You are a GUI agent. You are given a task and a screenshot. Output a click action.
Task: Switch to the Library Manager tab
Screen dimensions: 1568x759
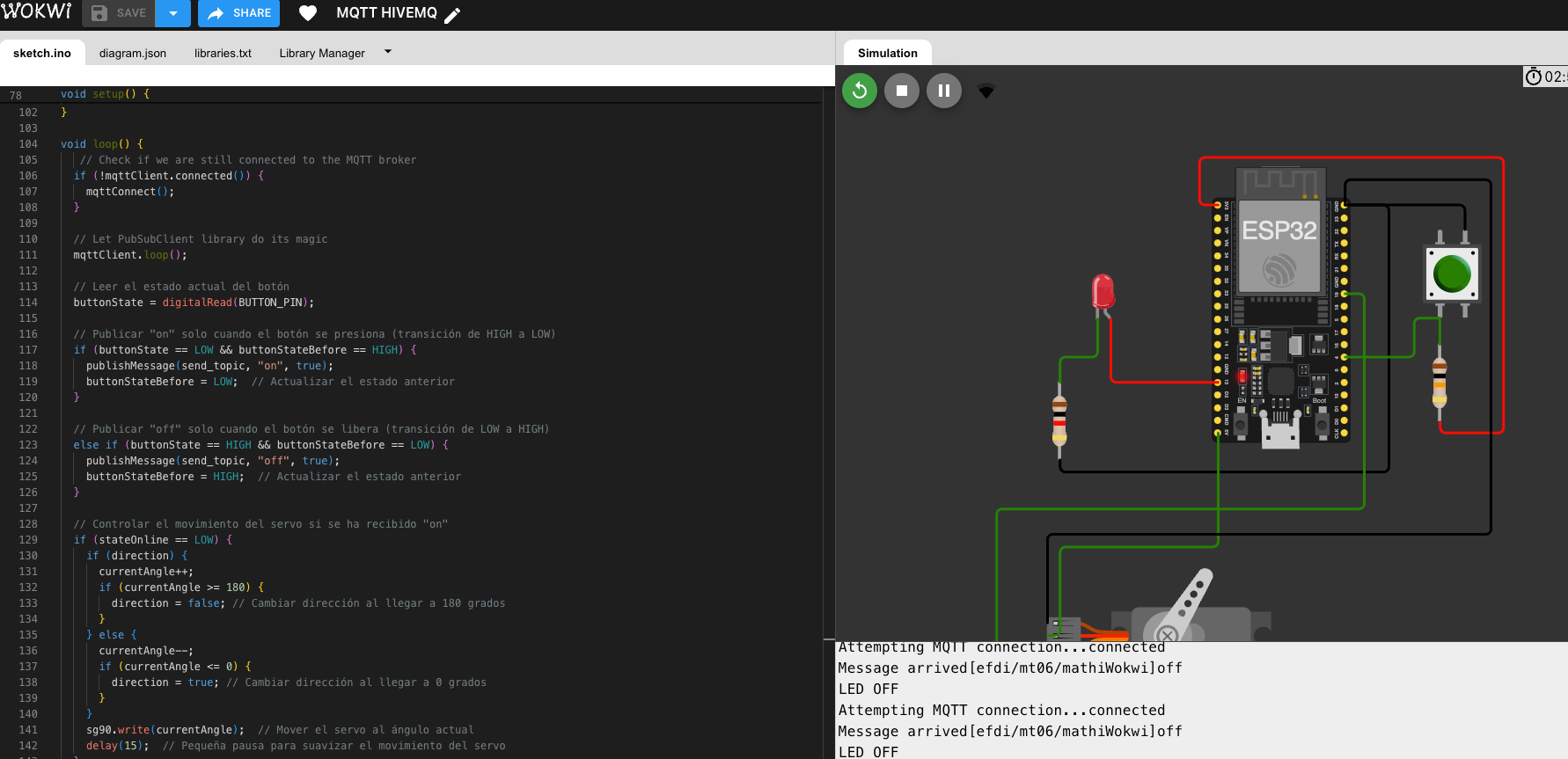click(322, 53)
